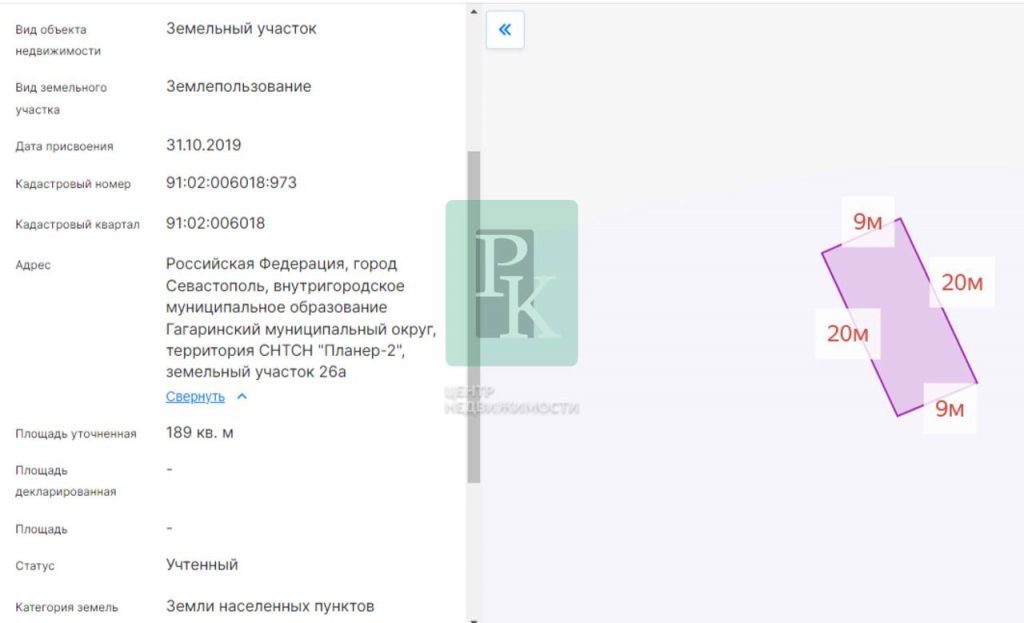Click the info panel scrollbar thumb
The image size is (1024, 623).
click(x=474, y=317)
